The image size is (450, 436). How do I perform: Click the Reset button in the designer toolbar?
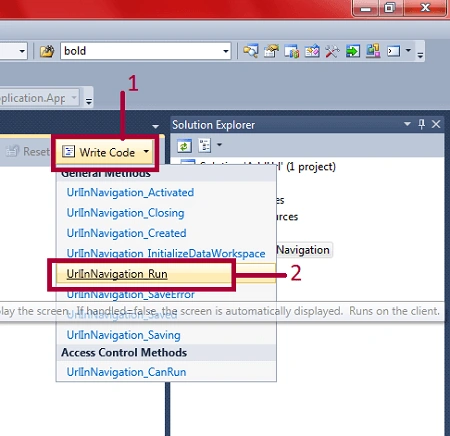coord(28,152)
